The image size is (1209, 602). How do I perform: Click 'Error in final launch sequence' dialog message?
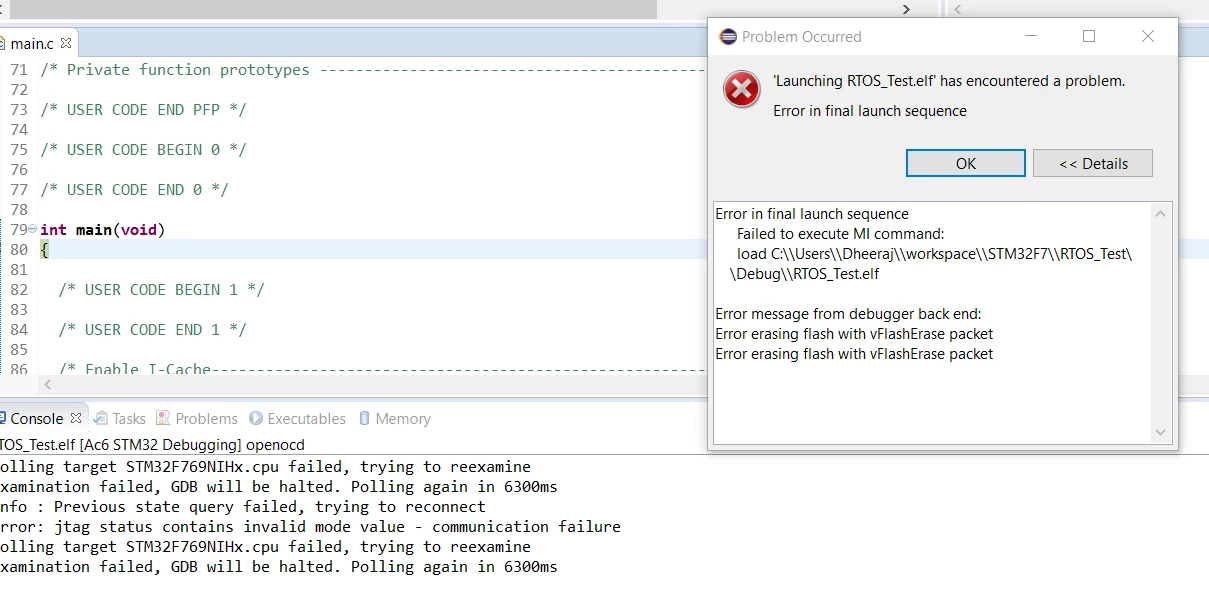coord(869,111)
